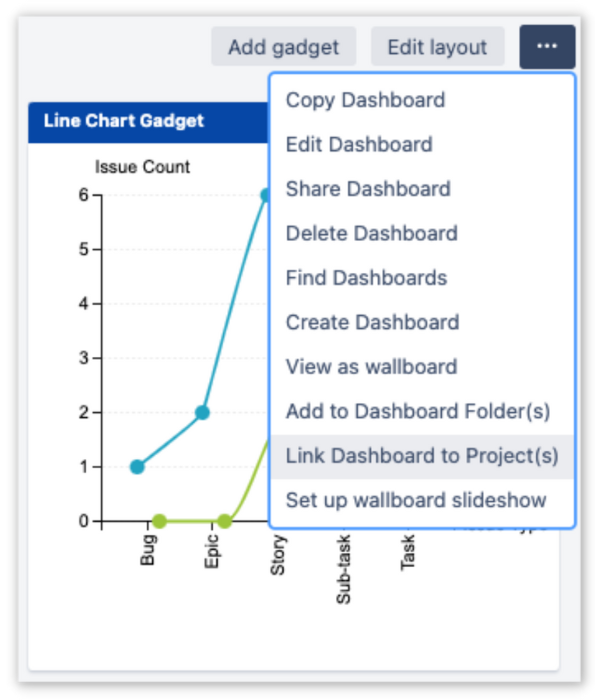Select Share Dashboard menu entry
The height and width of the screenshot is (700, 600).
click(368, 189)
